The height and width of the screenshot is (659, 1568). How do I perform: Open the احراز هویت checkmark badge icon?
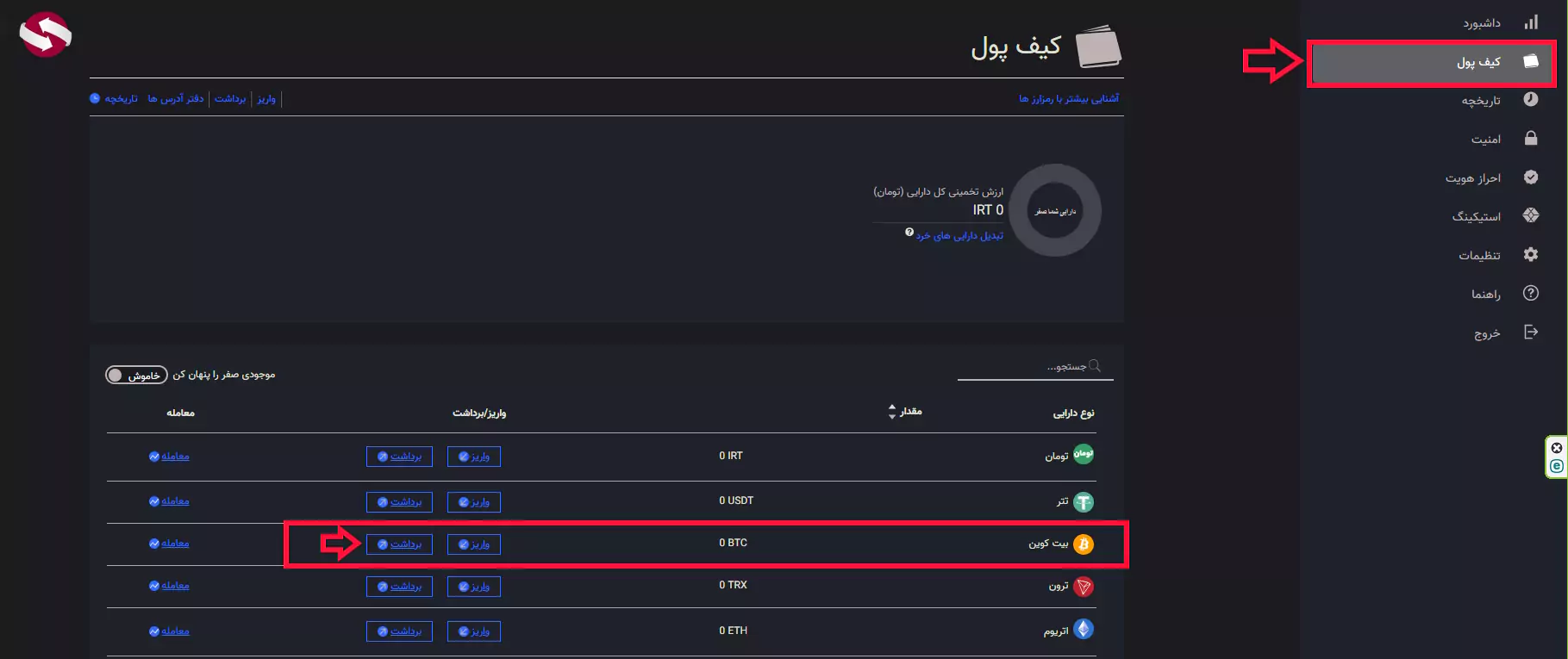1531,177
